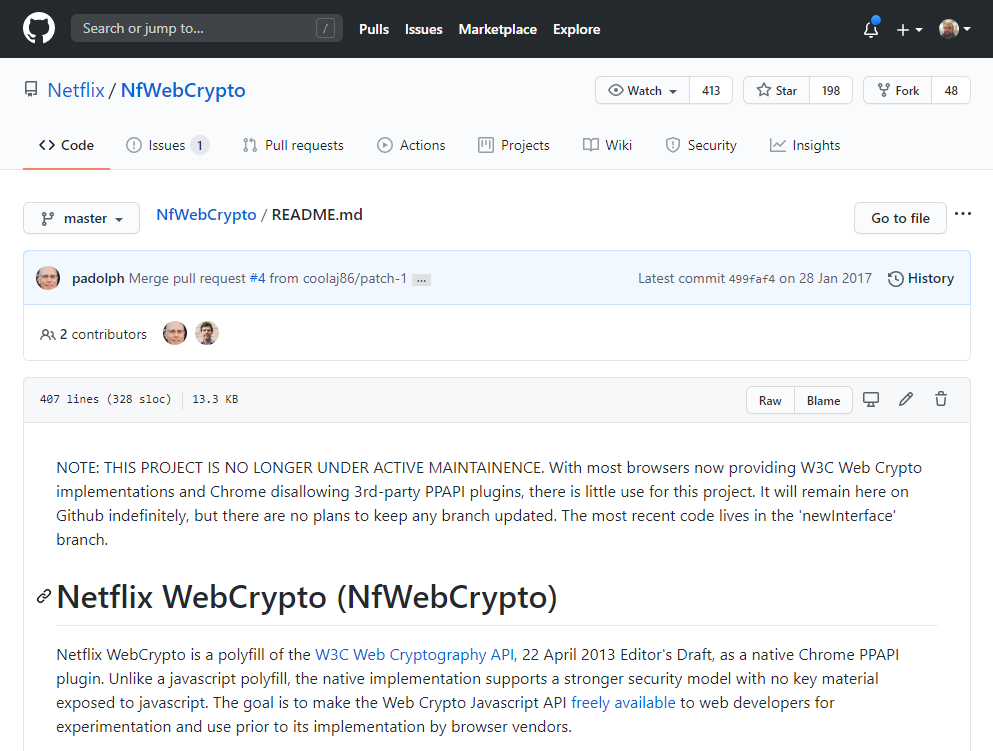Viewport: 993px width, 751px height.
Task: Select the Security tab
Action: [701, 145]
